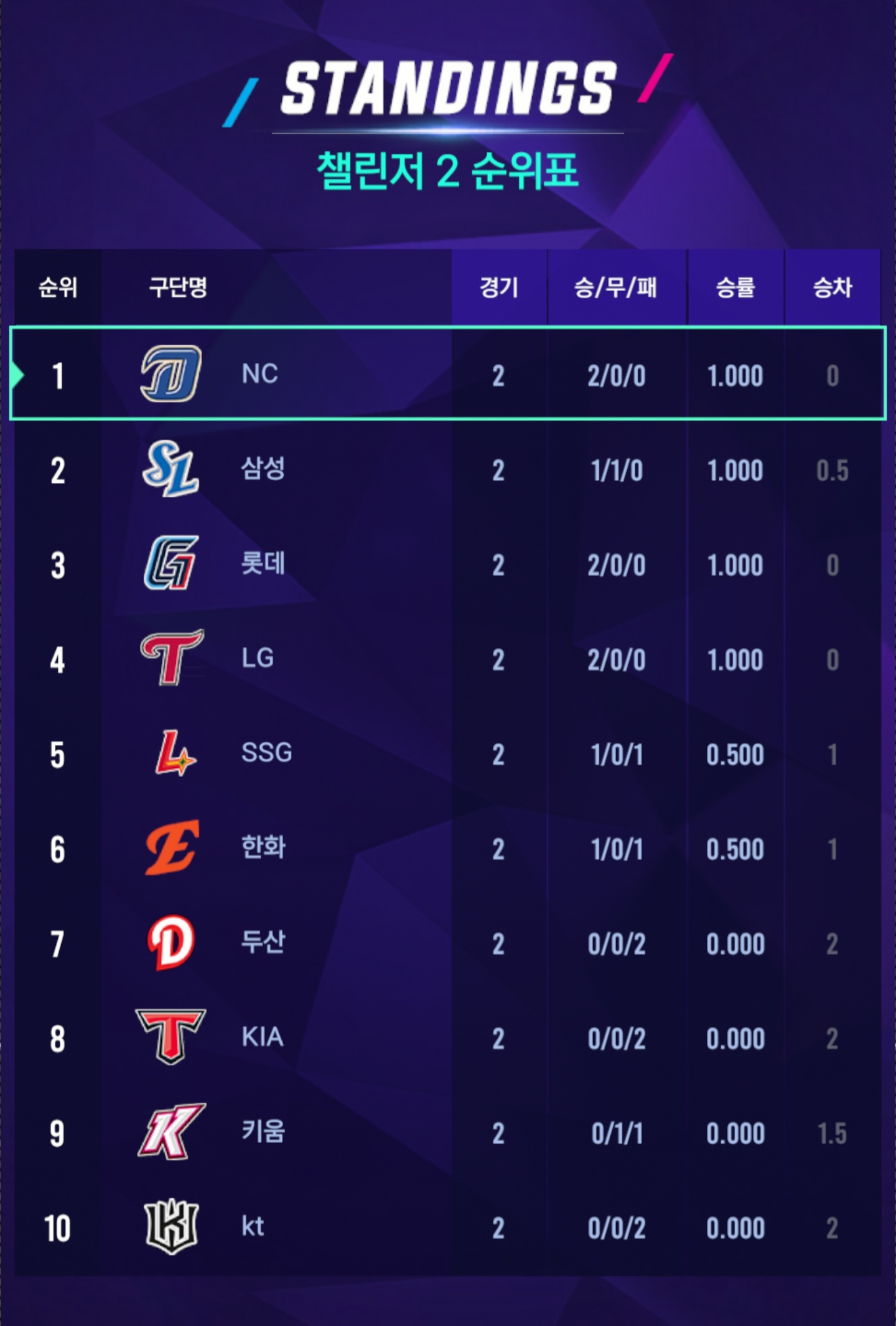Click the 롯데 team logo
Image resolution: width=896 pixels, height=1326 pixels.
click(x=171, y=563)
